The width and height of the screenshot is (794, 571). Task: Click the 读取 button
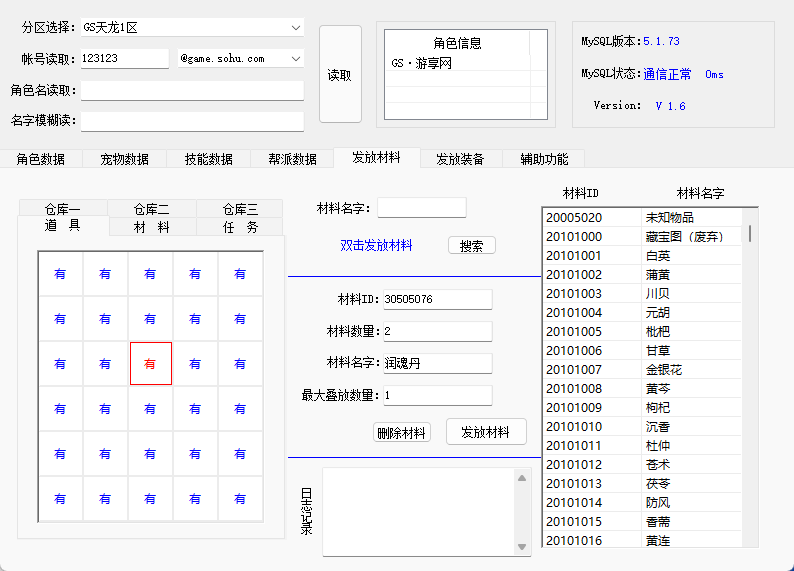[x=340, y=75]
